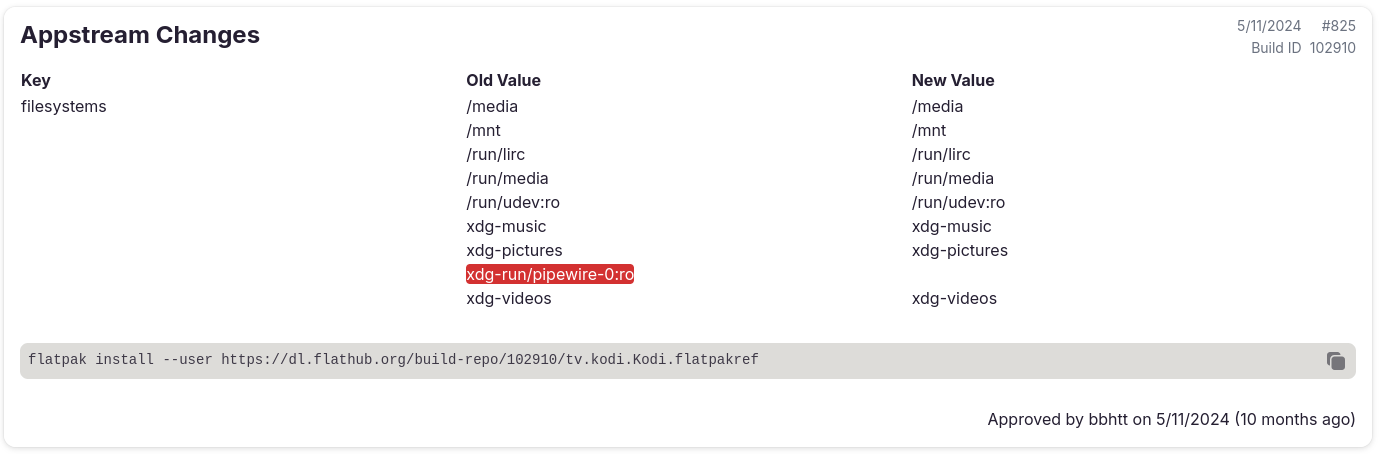Click the filesystems key entry
This screenshot has height=454, width=1382.
coord(63,106)
